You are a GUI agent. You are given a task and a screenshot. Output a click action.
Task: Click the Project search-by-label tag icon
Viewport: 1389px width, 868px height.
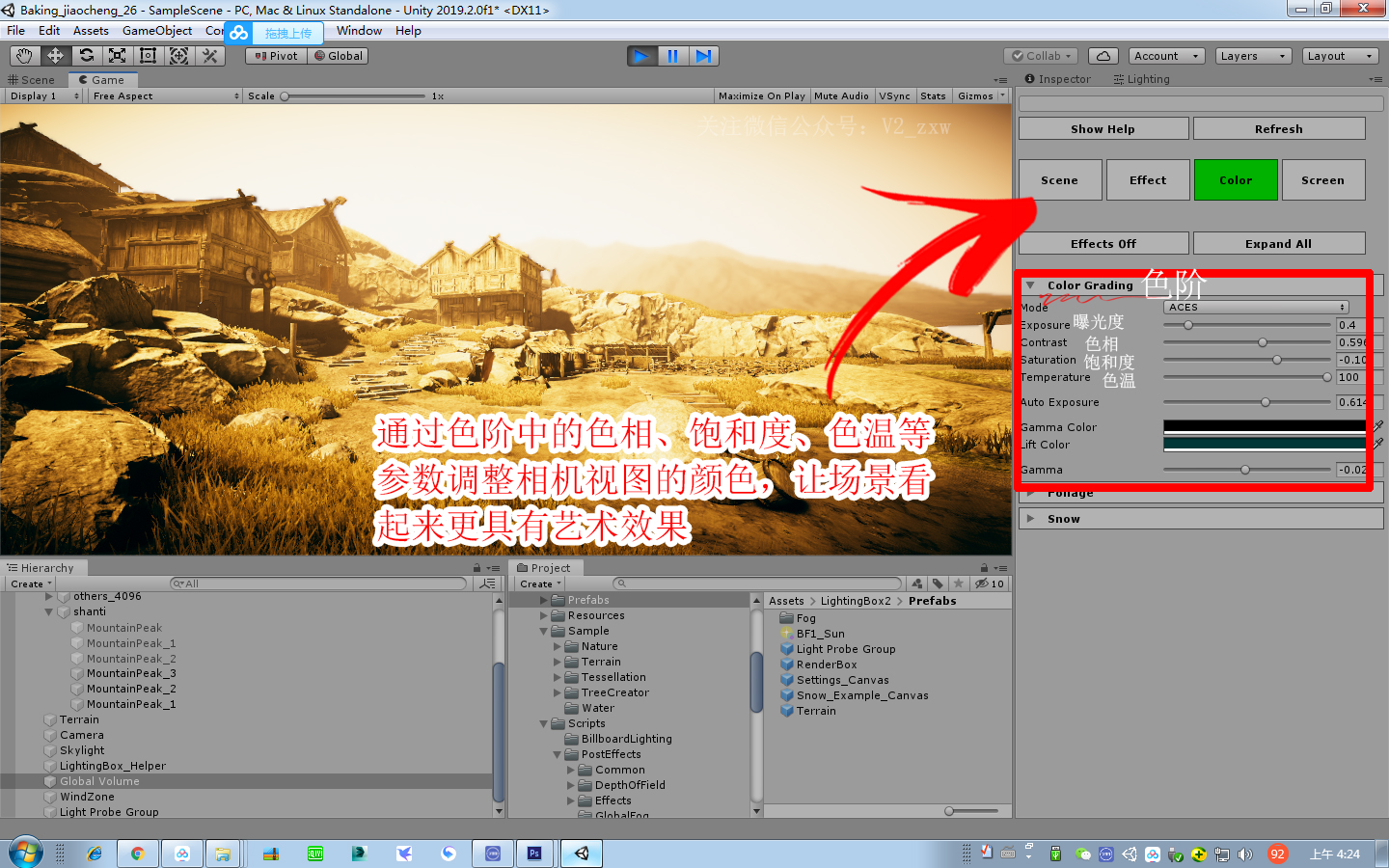[938, 583]
